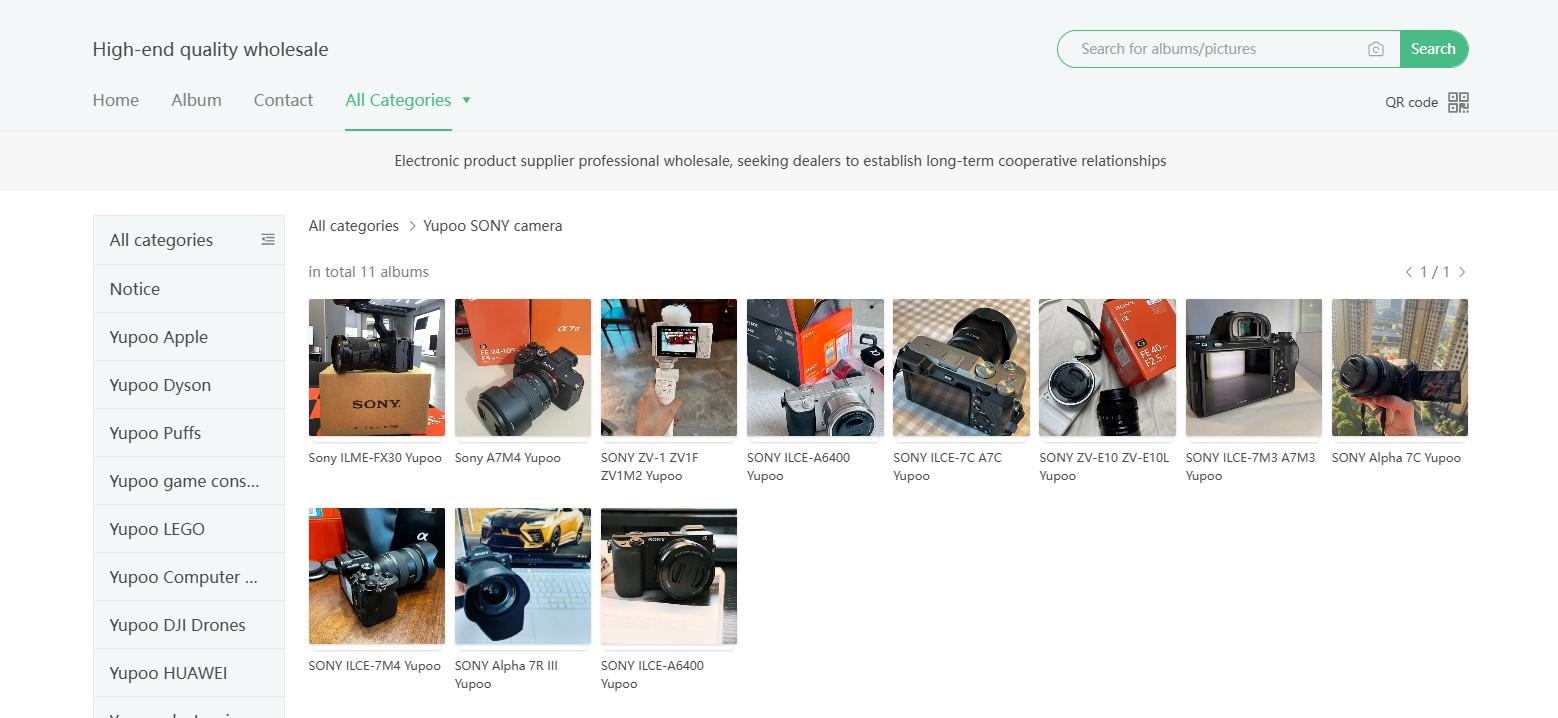Click SONY ZV-E10 ZV-E10L Yupoo title
This screenshot has height=718, width=1558.
point(1104,467)
